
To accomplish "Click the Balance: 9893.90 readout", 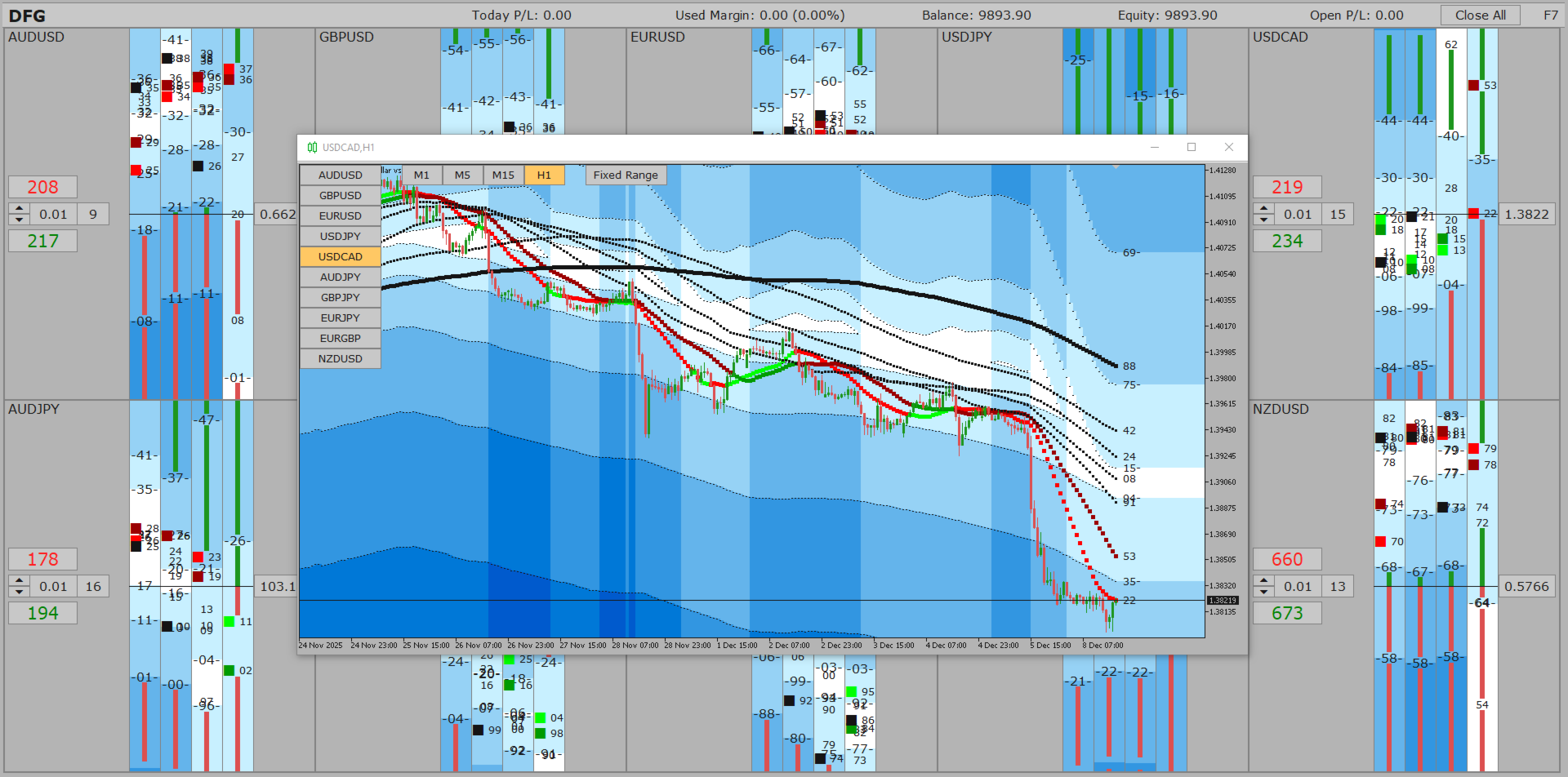I will point(977,15).
